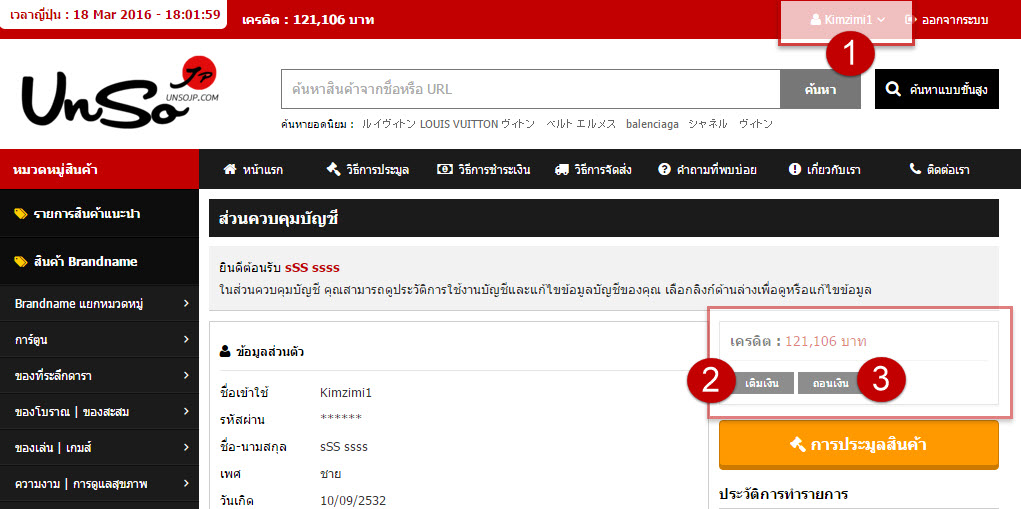Click the phone icon for ติดต่อเรา

(915, 169)
